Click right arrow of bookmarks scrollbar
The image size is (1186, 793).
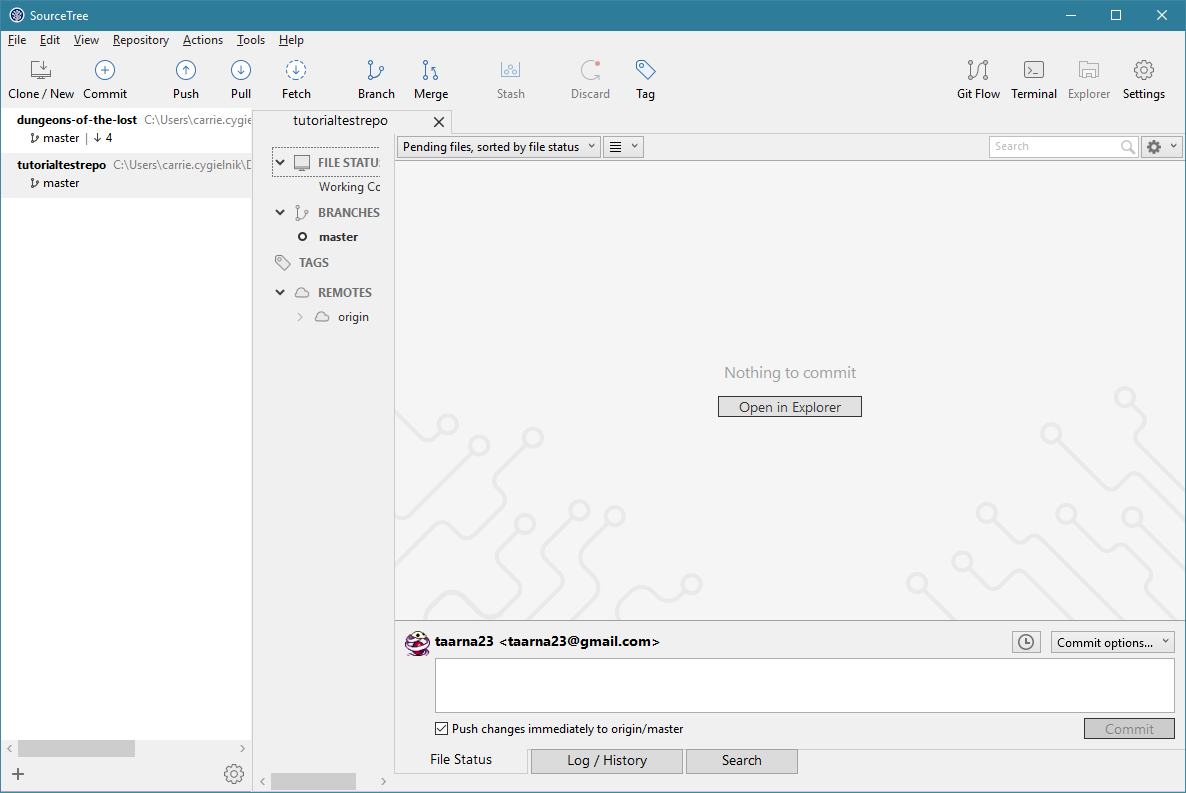[x=242, y=748]
